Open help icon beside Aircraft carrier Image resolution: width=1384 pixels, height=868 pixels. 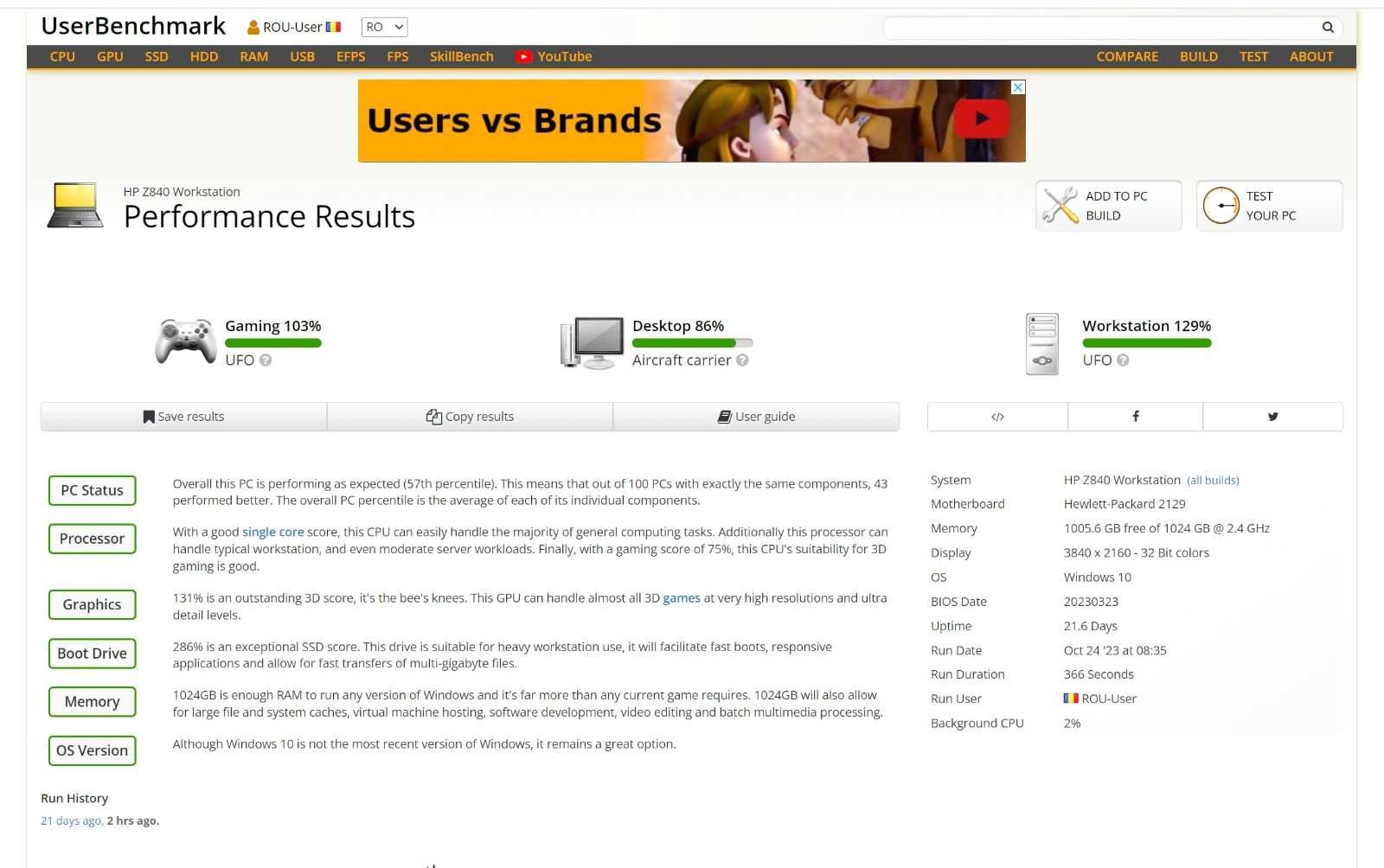[742, 361]
